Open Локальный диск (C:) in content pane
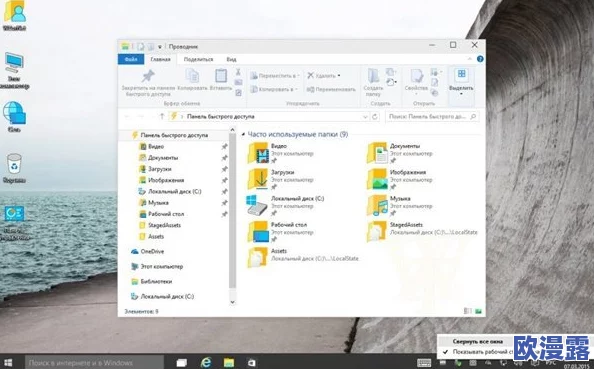 pyautogui.click(x=258, y=205)
